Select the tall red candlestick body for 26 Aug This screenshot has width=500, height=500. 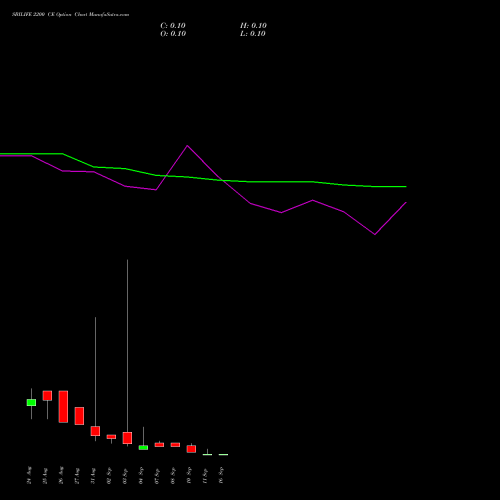[63, 407]
